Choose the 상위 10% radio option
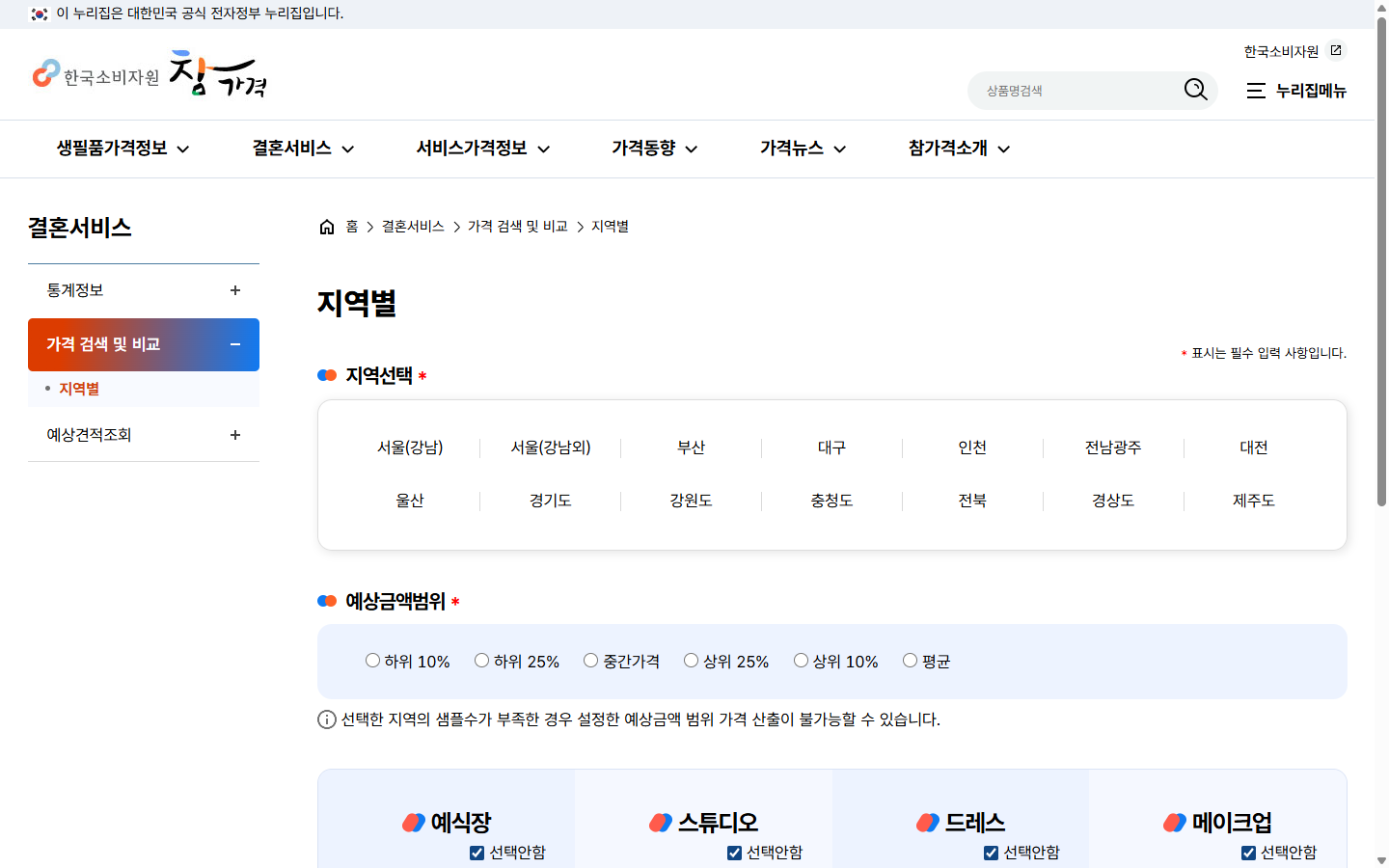The width and height of the screenshot is (1389, 868). (801, 661)
